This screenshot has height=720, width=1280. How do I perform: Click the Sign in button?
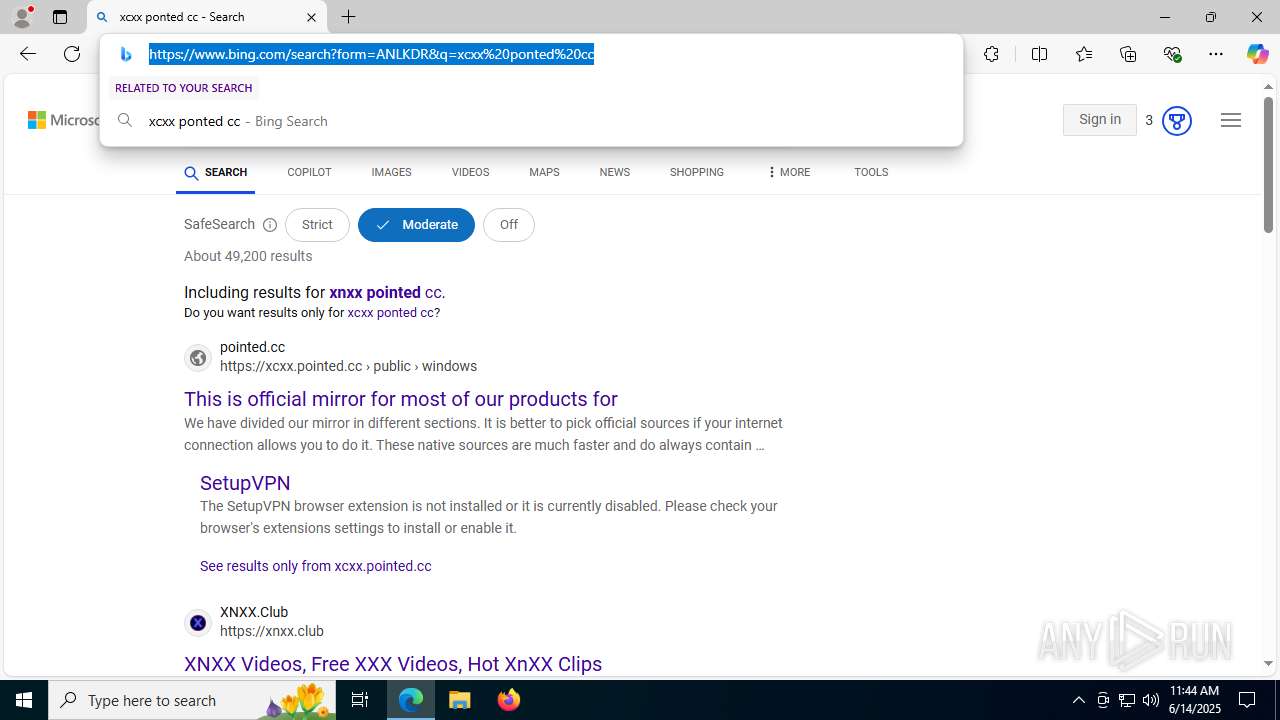pos(1099,120)
